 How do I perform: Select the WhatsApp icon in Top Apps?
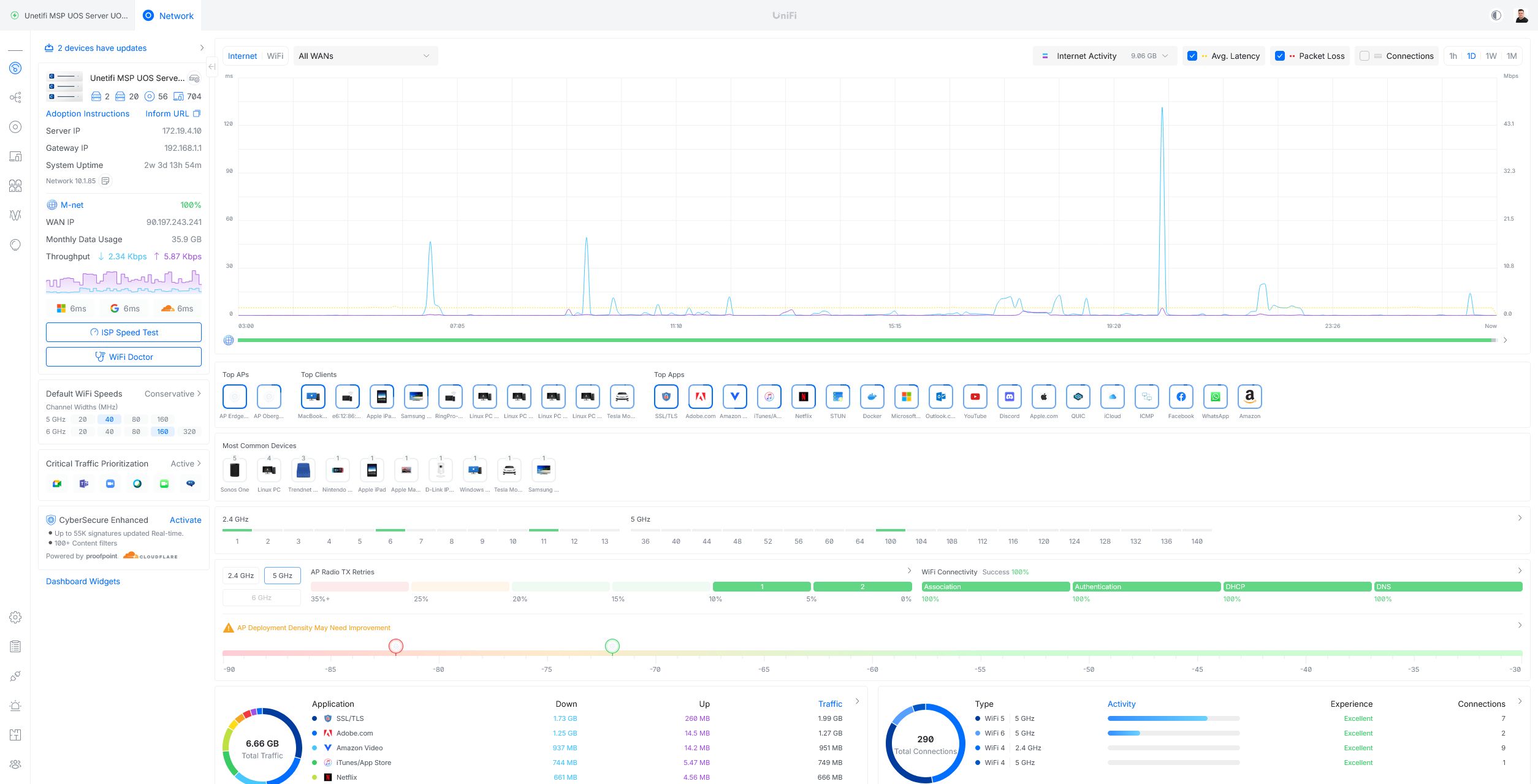[1215, 397]
